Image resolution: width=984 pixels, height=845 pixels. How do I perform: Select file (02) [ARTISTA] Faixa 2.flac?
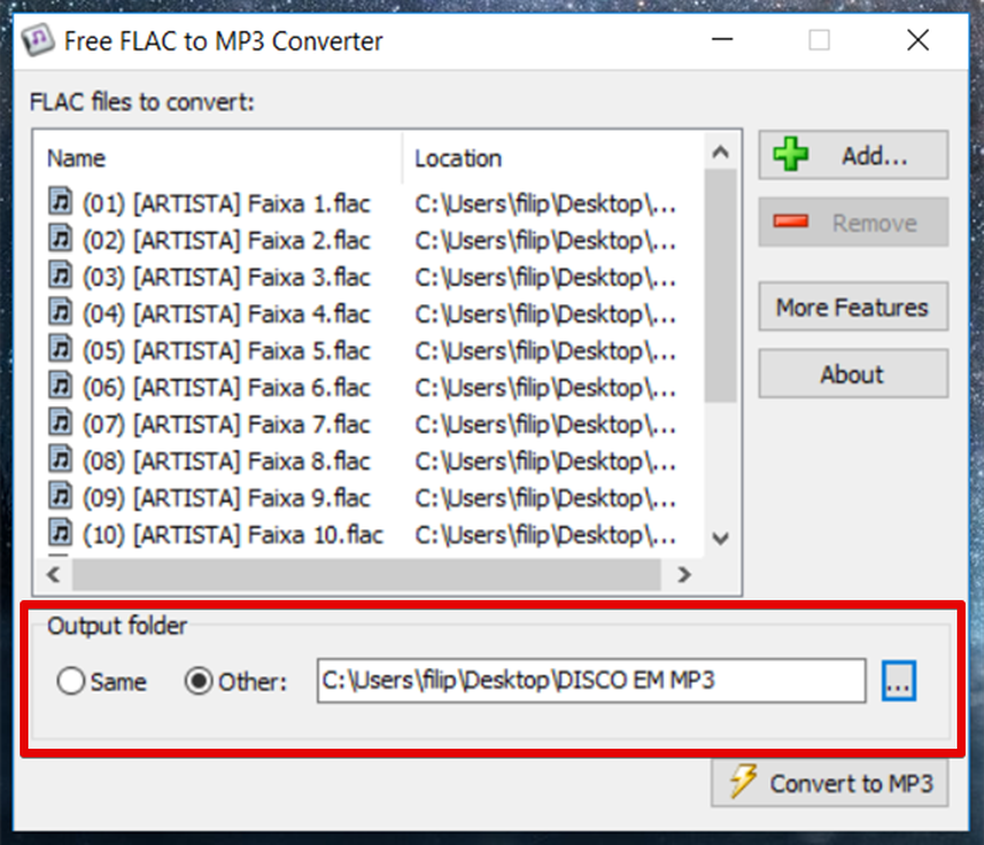(x=227, y=241)
